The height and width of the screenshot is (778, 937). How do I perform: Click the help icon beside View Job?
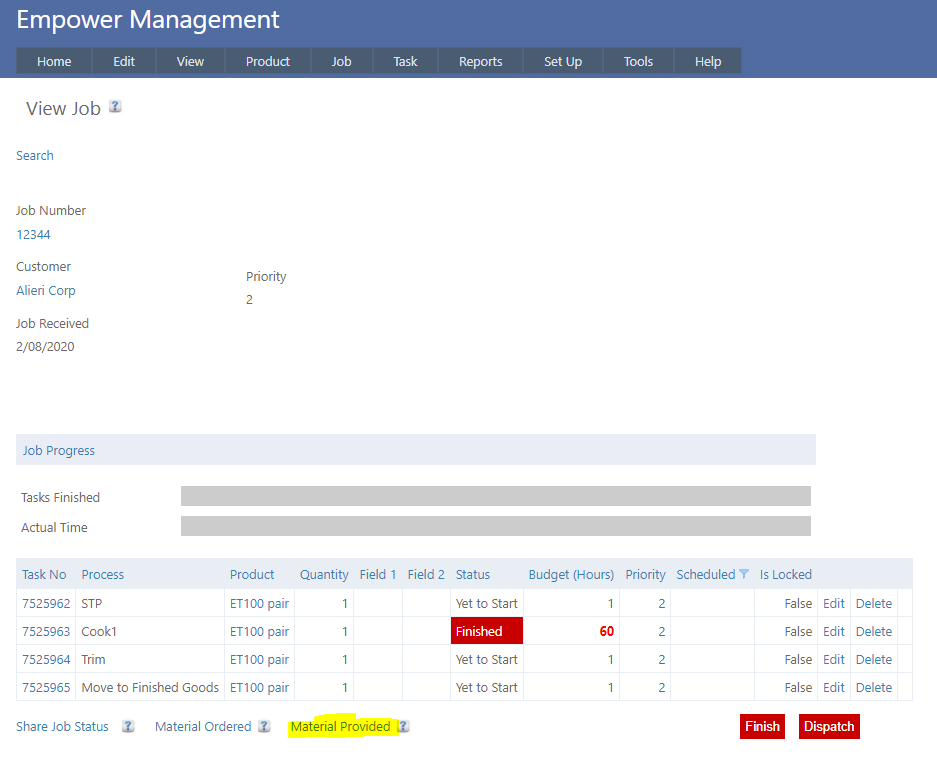pyautogui.click(x=115, y=107)
